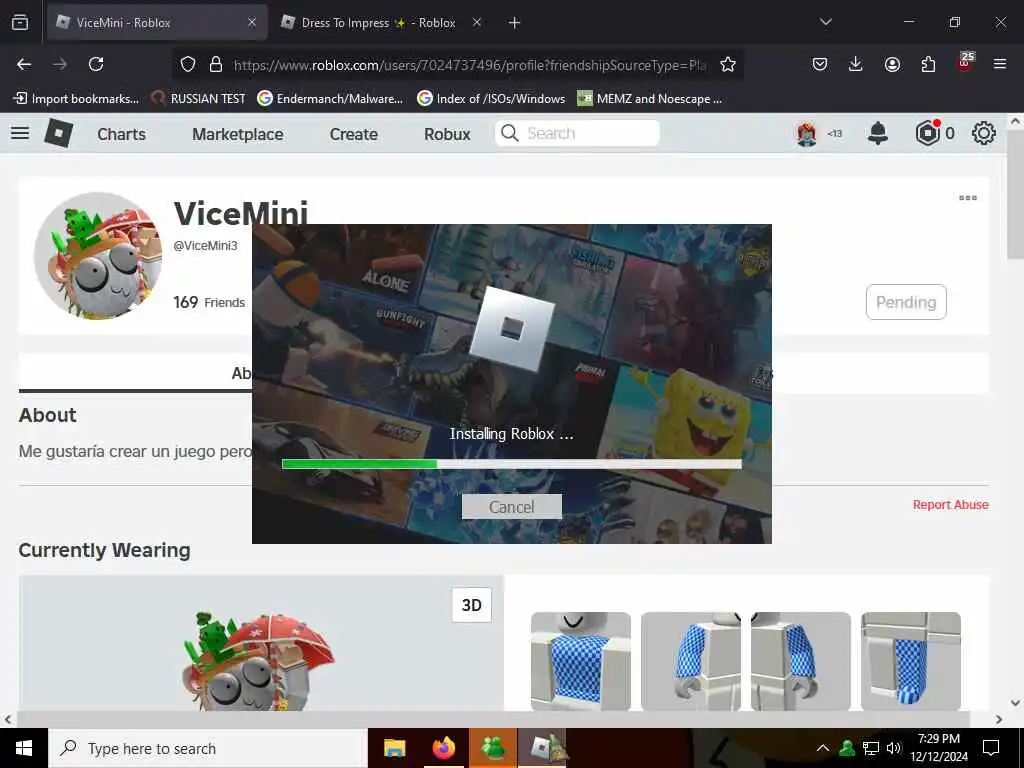The width and height of the screenshot is (1024, 768).
Task: Click the Installing Roblox progress bar
Action: (x=512, y=464)
